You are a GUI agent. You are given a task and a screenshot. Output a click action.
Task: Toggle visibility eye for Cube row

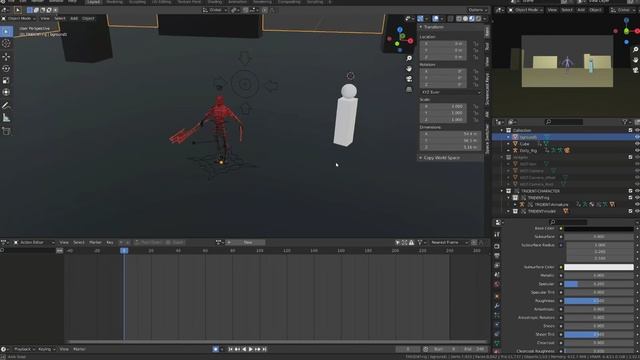pos(637,144)
